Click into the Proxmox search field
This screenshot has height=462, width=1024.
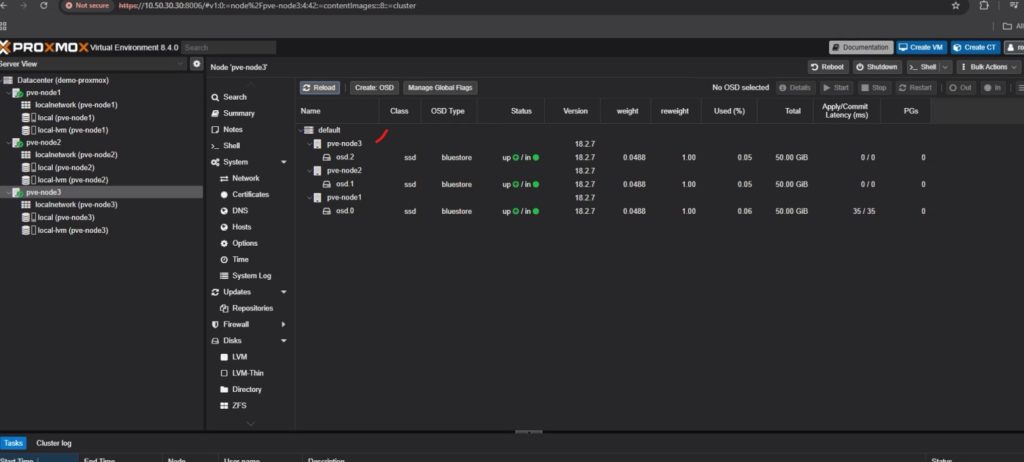(228, 48)
